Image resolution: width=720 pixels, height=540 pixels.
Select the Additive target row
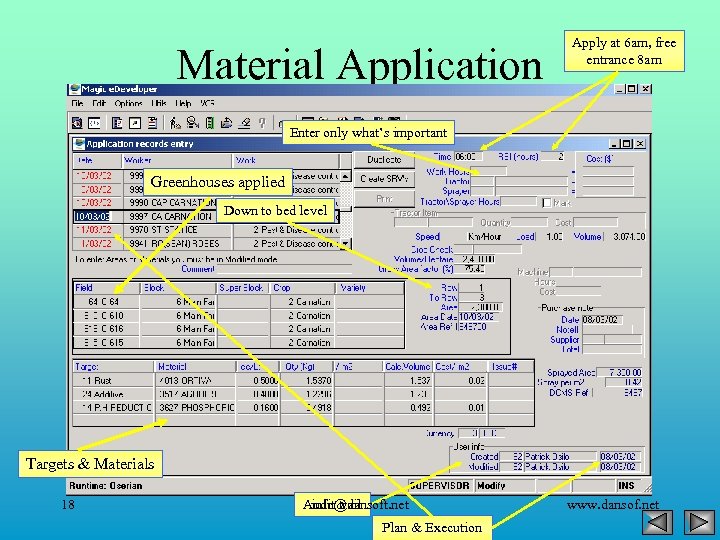304,394
